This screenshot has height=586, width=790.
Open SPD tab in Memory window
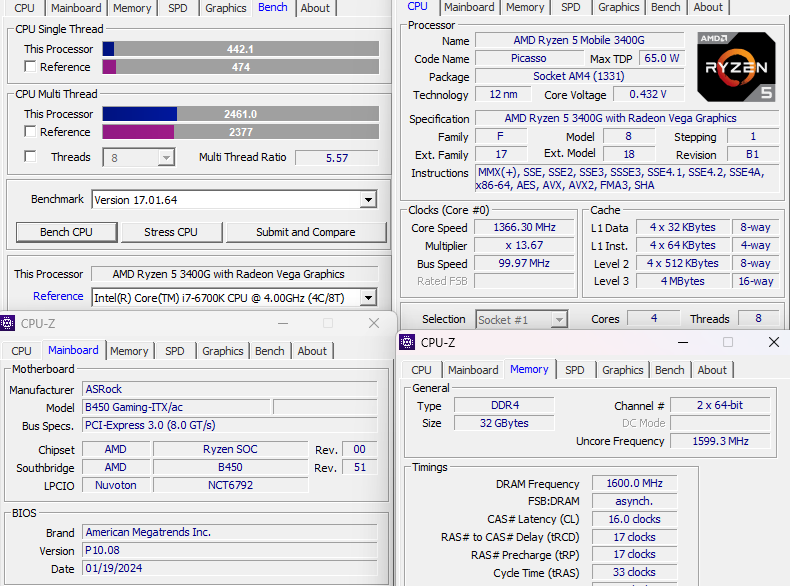pyautogui.click(x=574, y=370)
